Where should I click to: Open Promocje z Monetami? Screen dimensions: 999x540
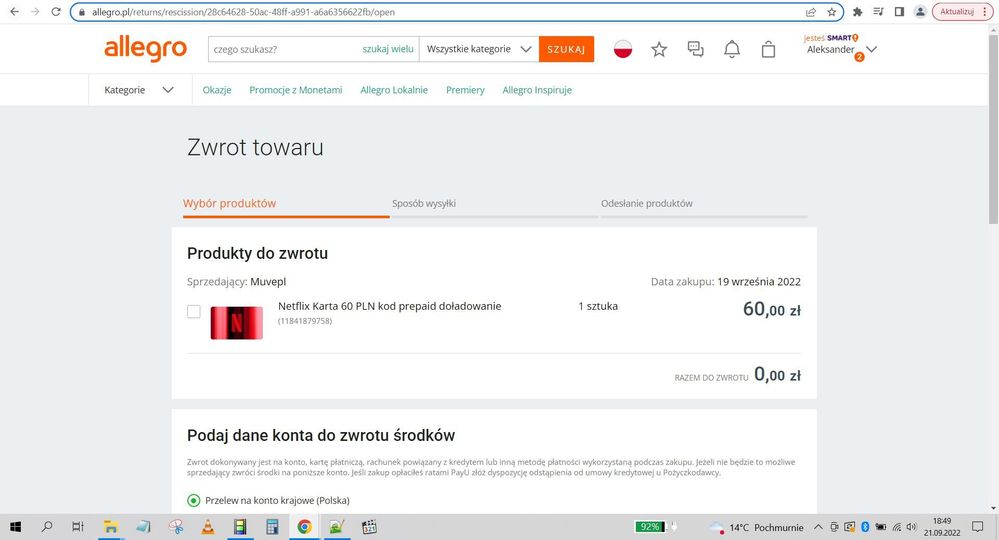pos(296,90)
